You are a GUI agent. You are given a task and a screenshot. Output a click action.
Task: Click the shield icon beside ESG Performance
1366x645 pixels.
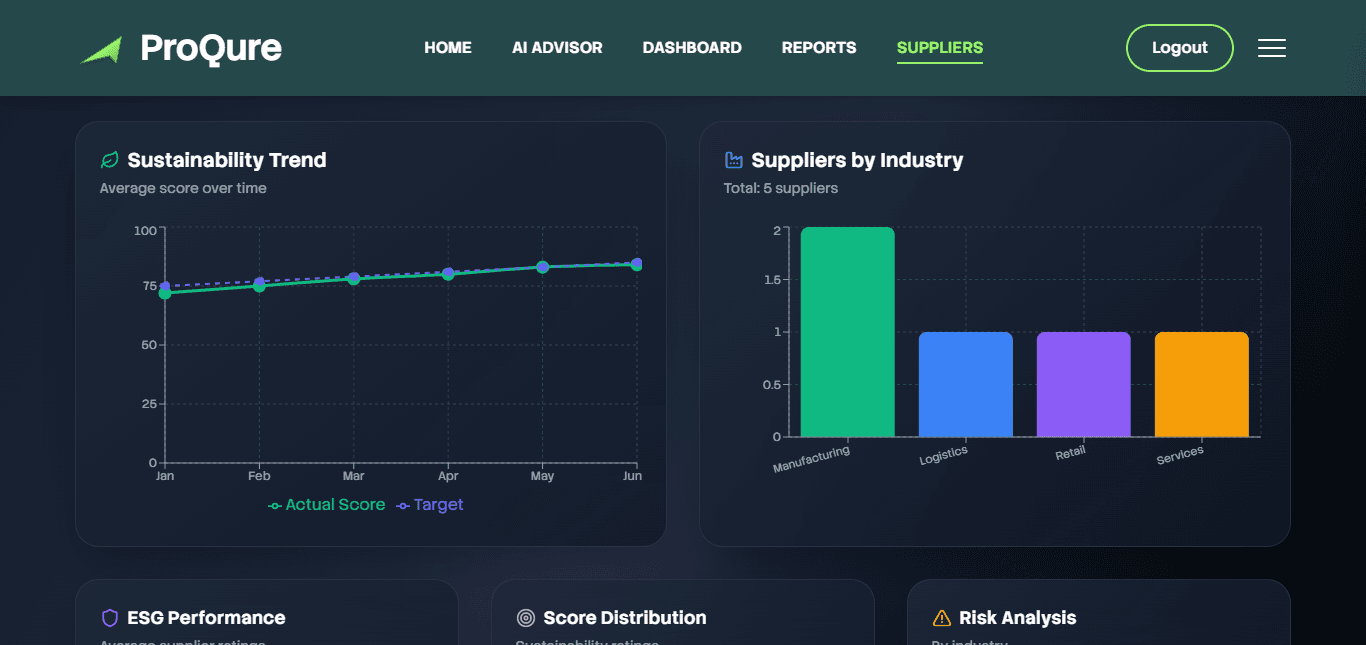click(109, 617)
